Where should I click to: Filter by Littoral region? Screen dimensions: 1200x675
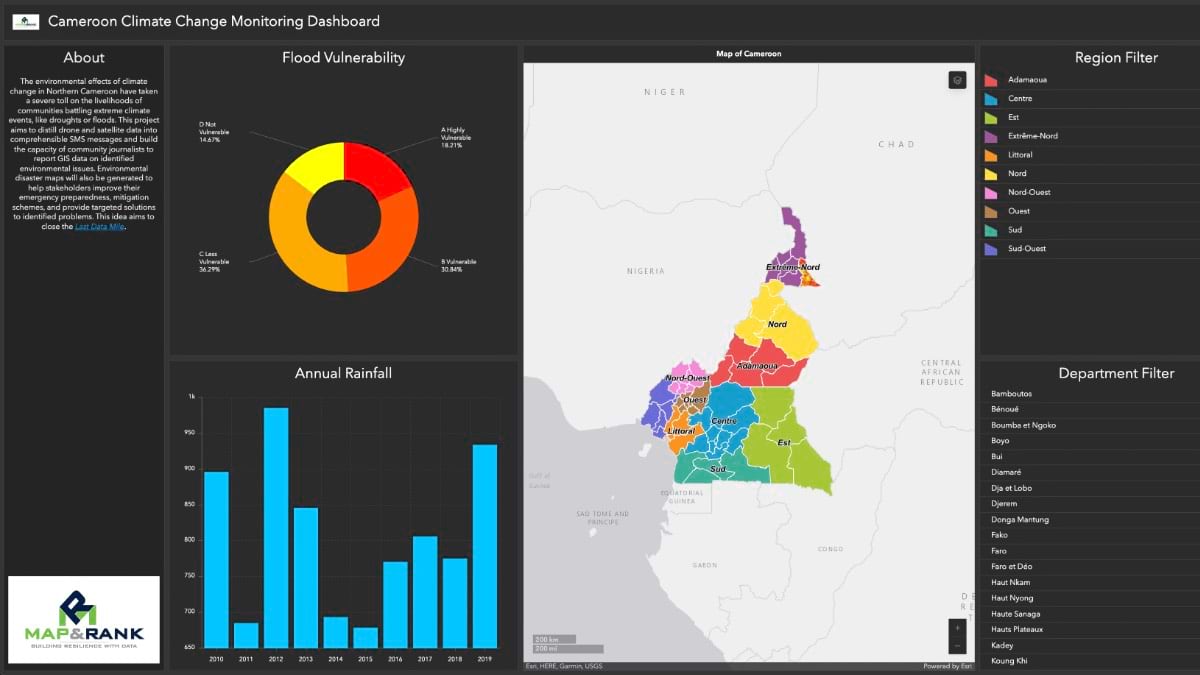click(1088, 155)
